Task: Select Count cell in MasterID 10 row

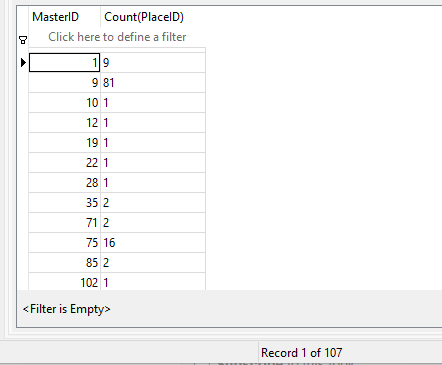Action: pyautogui.click(x=153, y=103)
